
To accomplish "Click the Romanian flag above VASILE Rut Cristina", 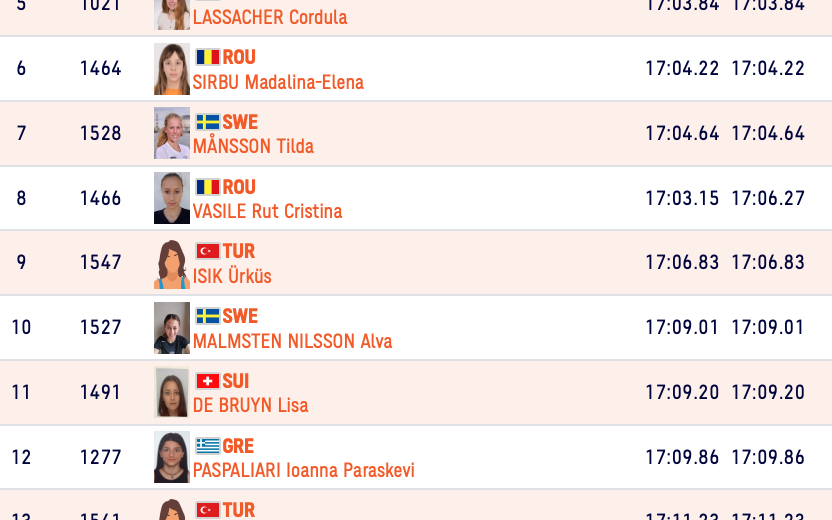I will tap(207, 187).
